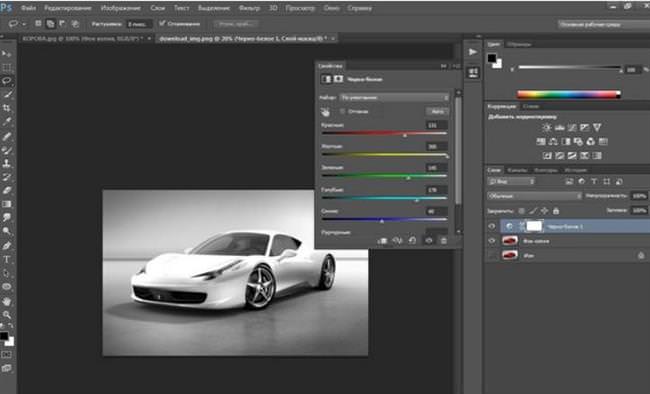Select the Lasso tool in the left toolbar

(x=7, y=80)
